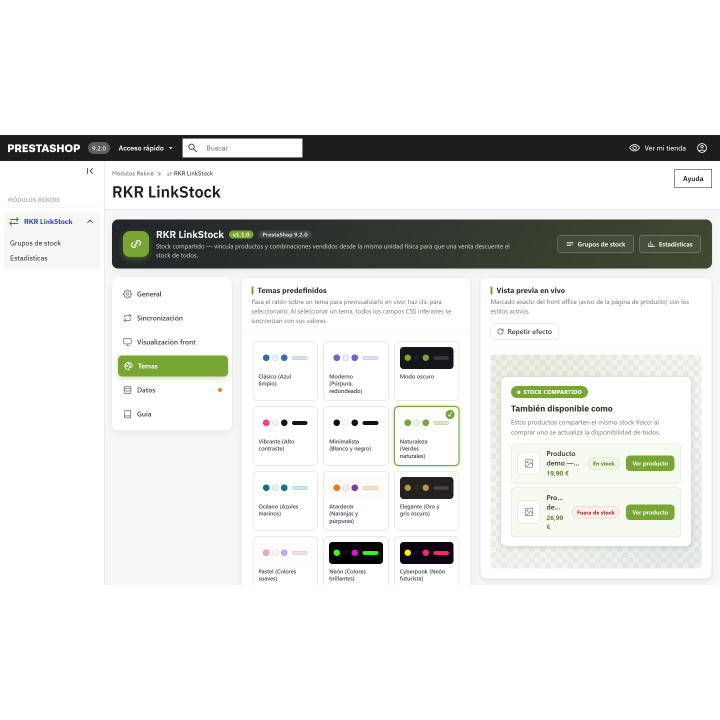
Task: Click the Estadísticas bar chart icon in banner
Action: (651, 244)
